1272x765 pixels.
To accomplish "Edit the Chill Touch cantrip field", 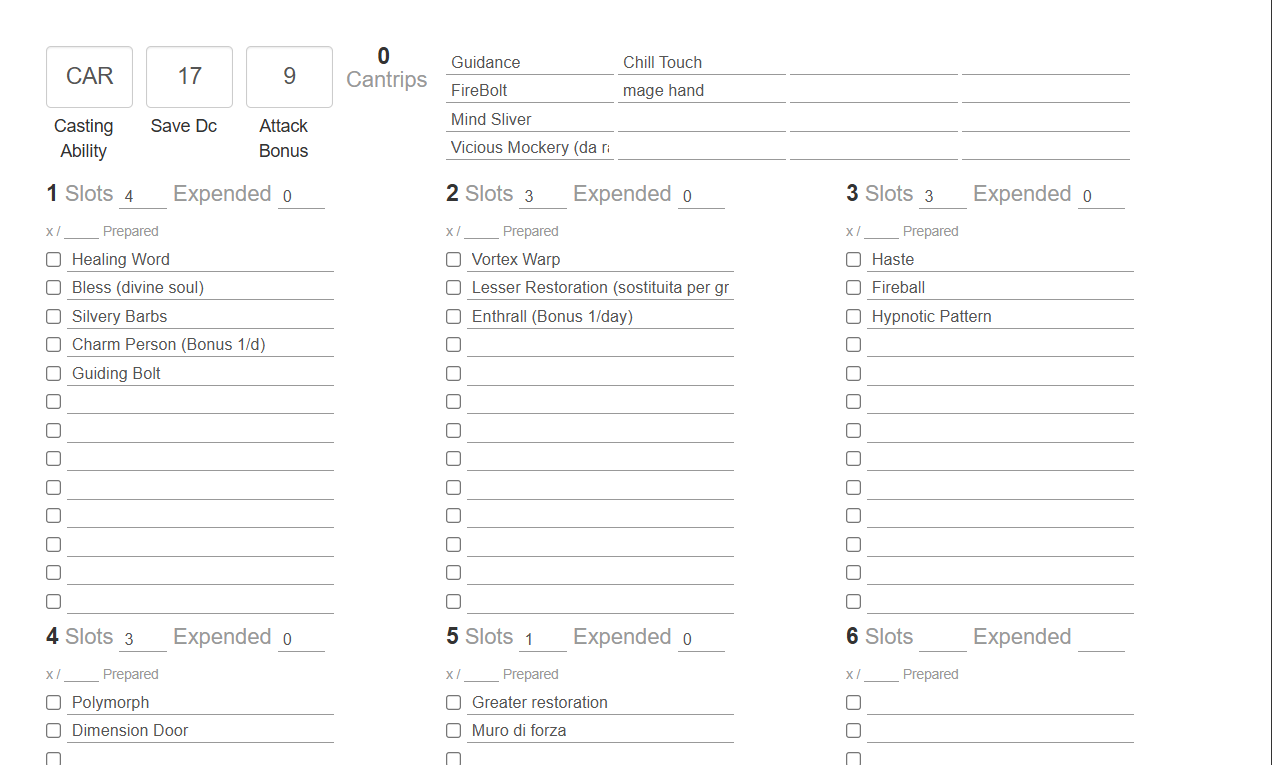I will click(701, 62).
